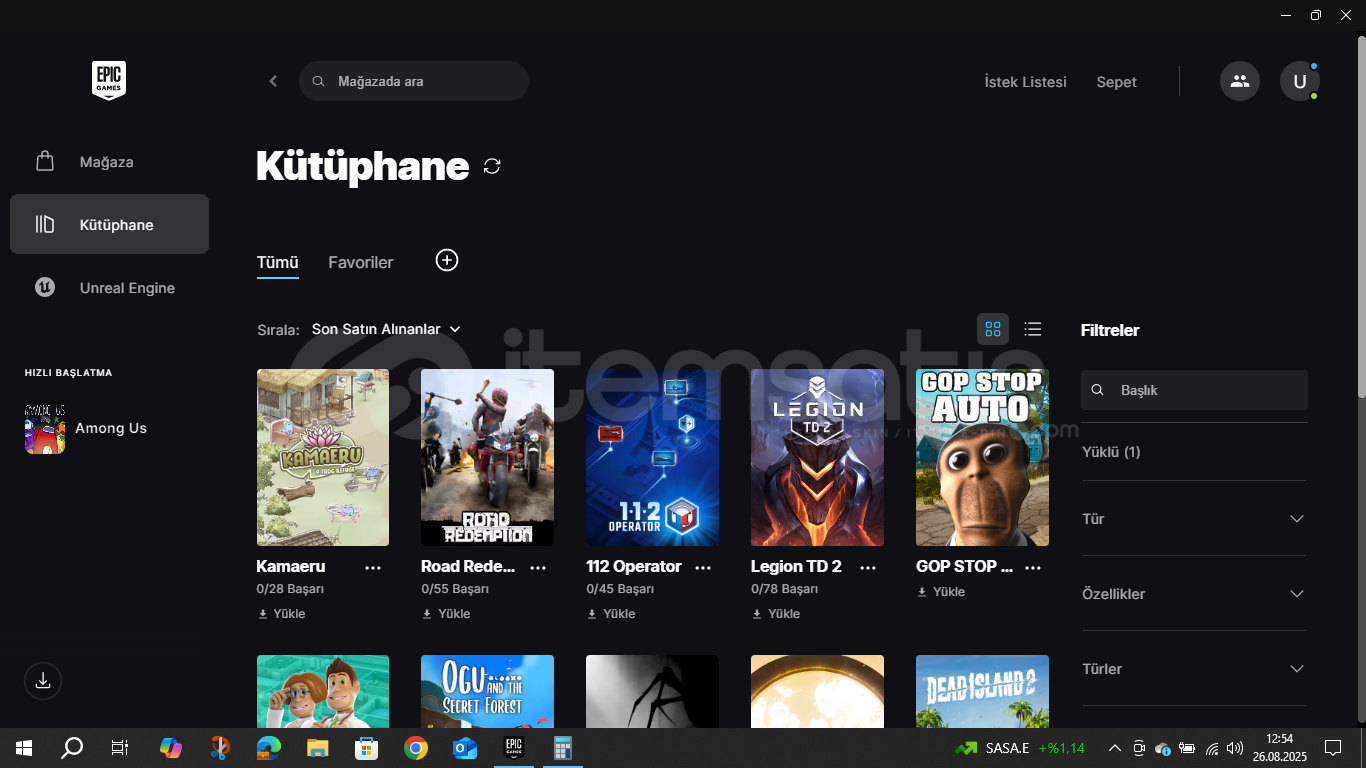Install Legion TD 2 with its Yükle button
The height and width of the screenshot is (768, 1366).
(776, 614)
